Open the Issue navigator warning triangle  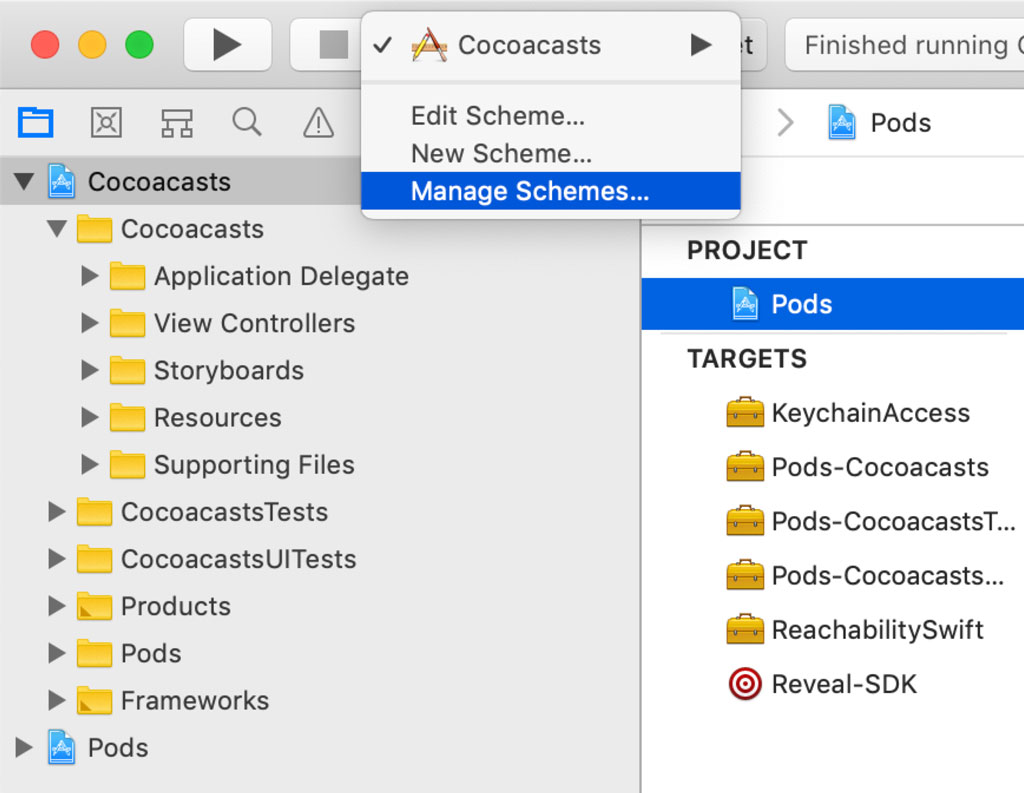click(x=317, y=122)
